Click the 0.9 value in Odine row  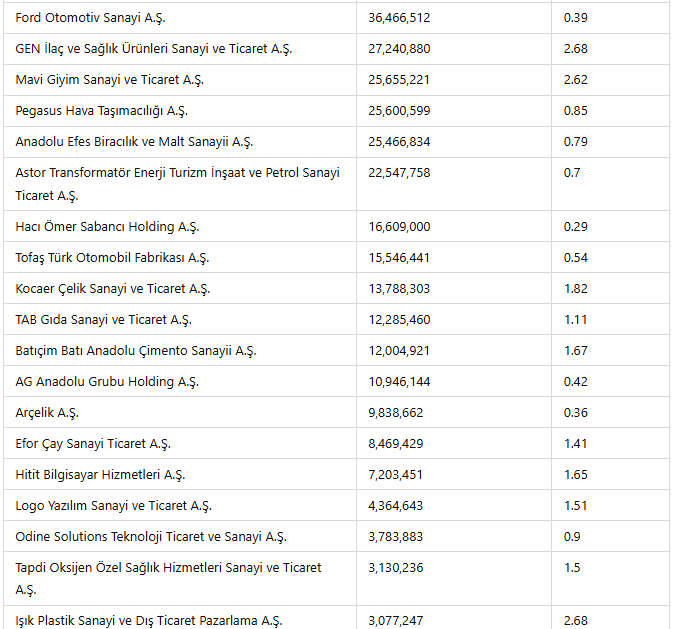coord(572,536)
